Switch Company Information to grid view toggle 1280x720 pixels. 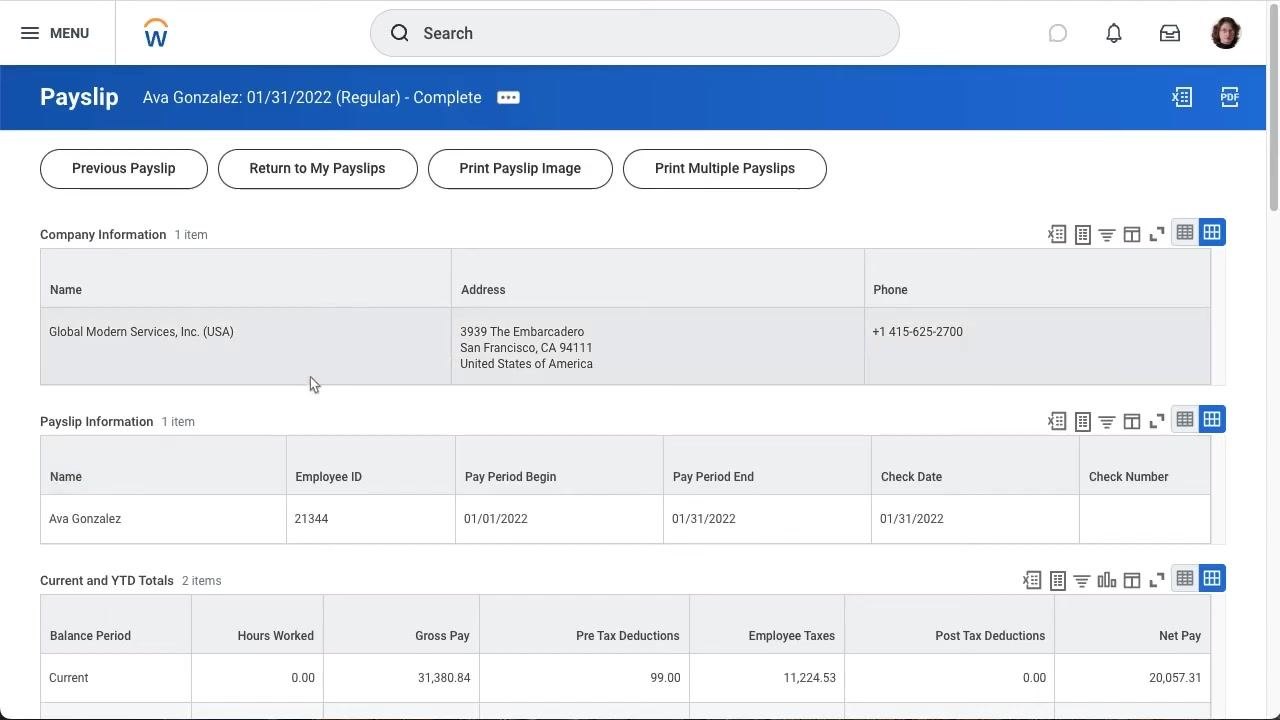[x=1212, y=232]
